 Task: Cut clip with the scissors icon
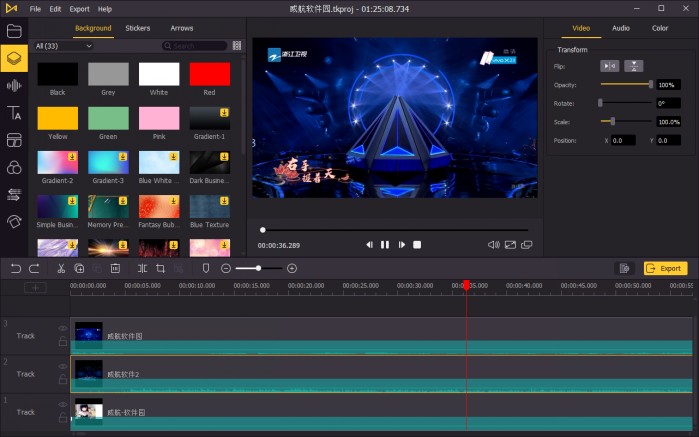coord(61,268)
